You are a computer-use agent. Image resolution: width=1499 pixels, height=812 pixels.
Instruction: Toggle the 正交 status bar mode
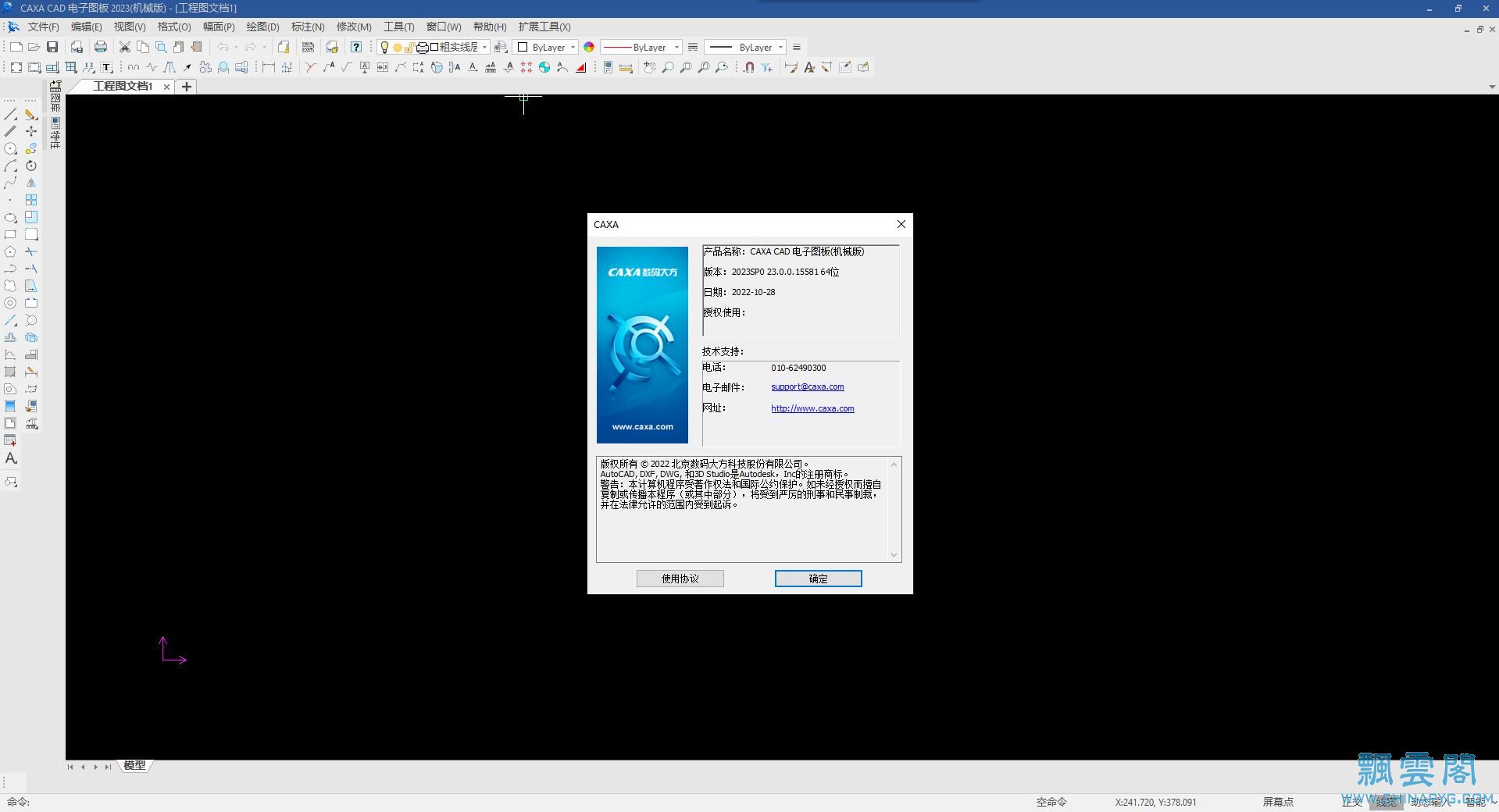[1351, 802]
